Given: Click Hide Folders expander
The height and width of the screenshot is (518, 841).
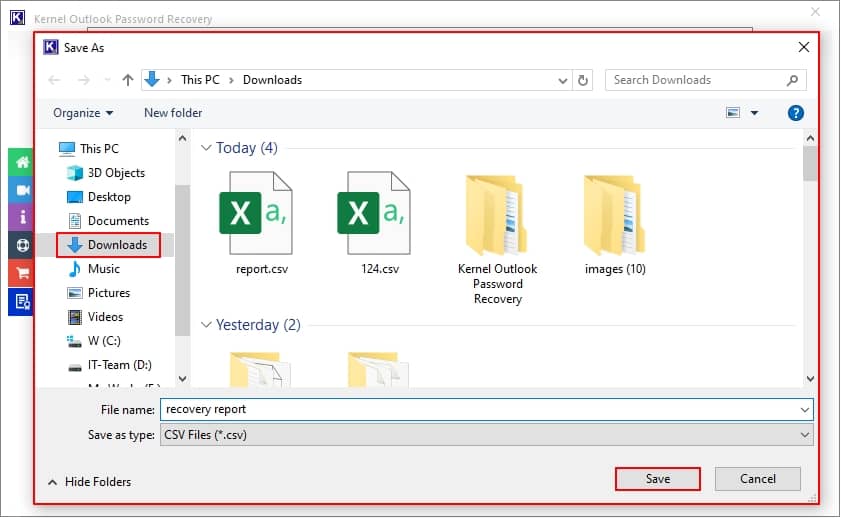Looking at the screenshot, I should (x=90, y=482).
